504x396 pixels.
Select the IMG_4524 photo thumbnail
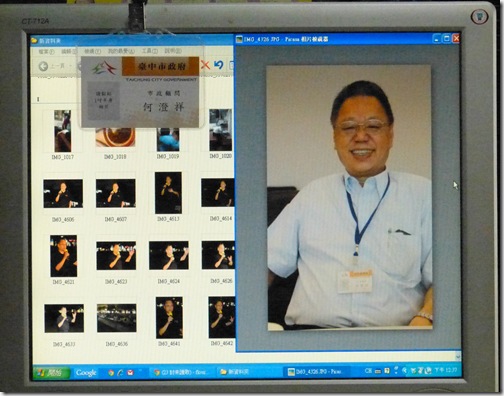[169, 255]
